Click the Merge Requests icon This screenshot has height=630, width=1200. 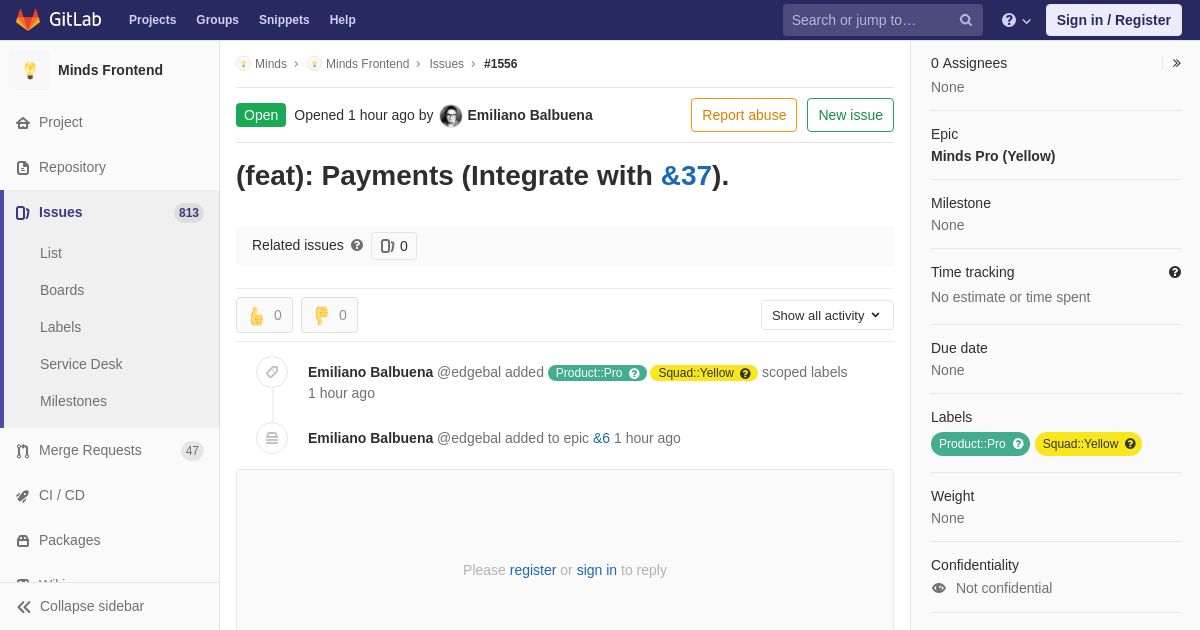pos(23,451)
